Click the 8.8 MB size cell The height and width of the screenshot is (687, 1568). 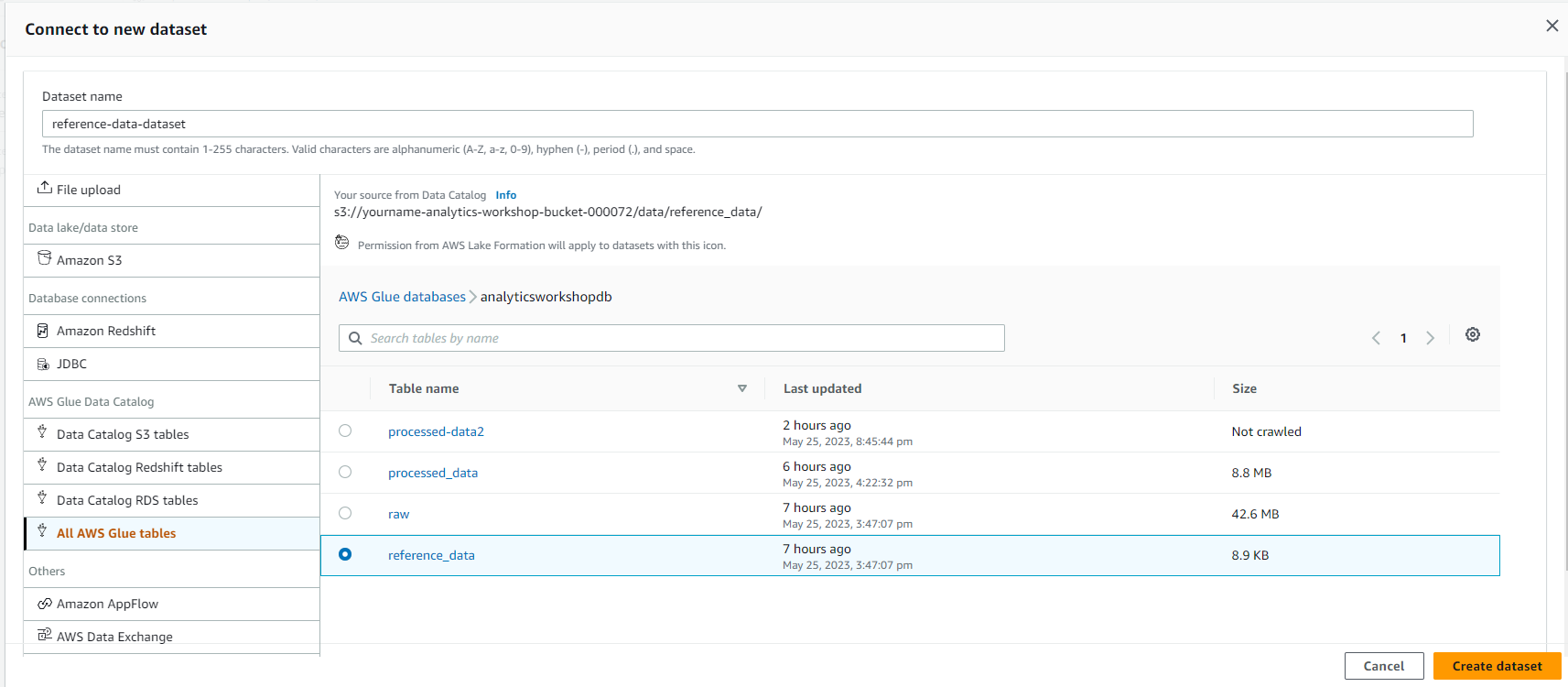pyautogui.click(x=1251, y=473)
